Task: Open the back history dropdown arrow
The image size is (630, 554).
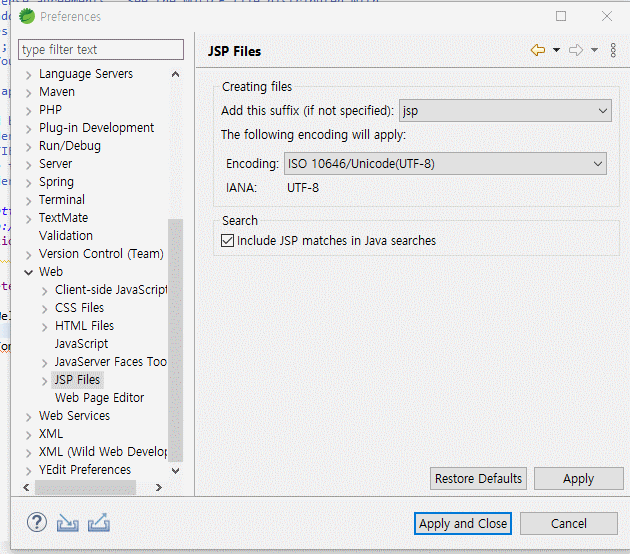Action: pos(556,50)
